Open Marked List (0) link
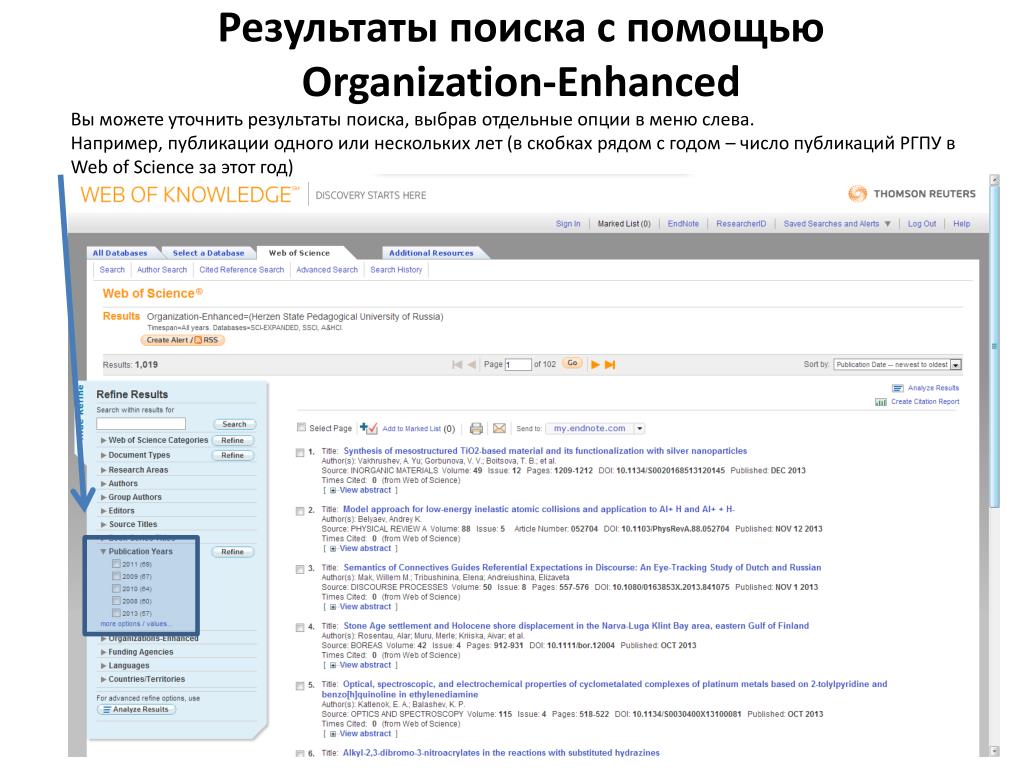This screenshot has height=768, width=1024. pos(624,224)
